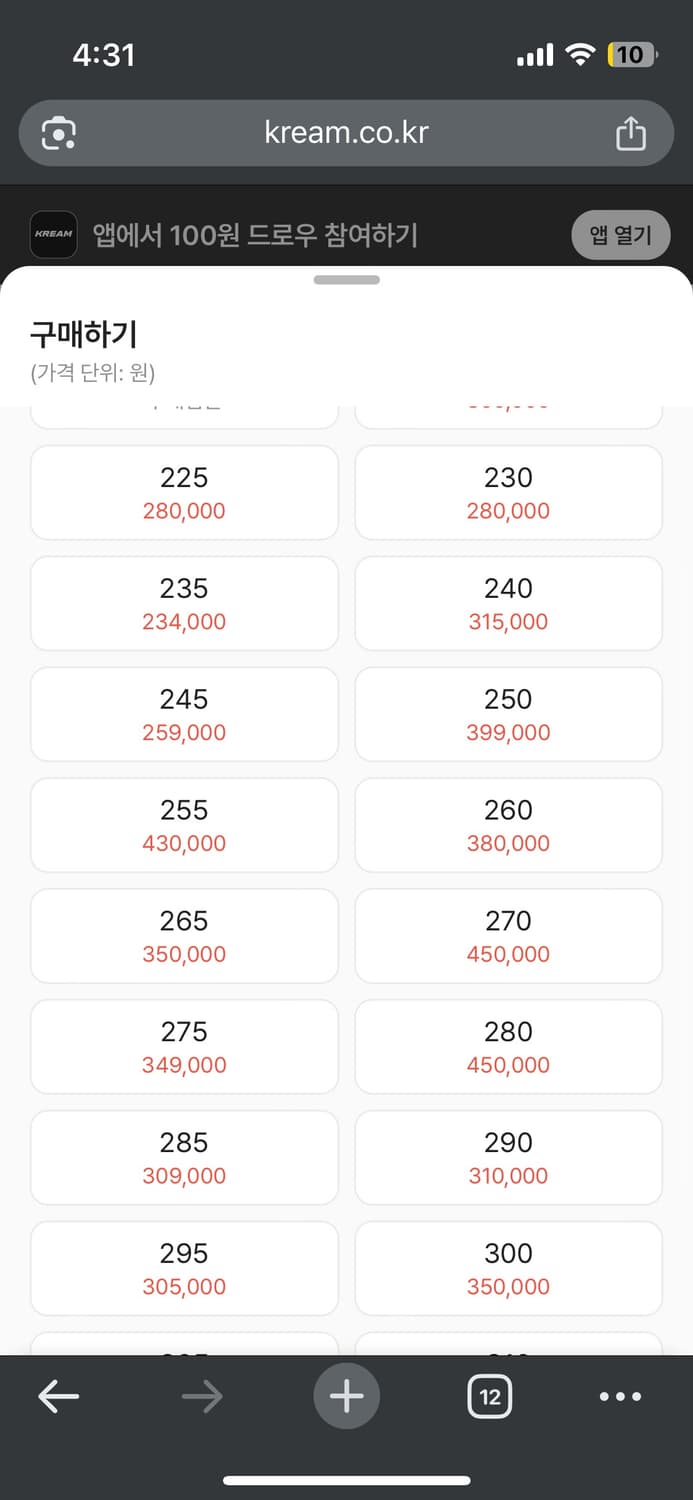Tap the address bar showing kream.co.kr

(346, 132)
